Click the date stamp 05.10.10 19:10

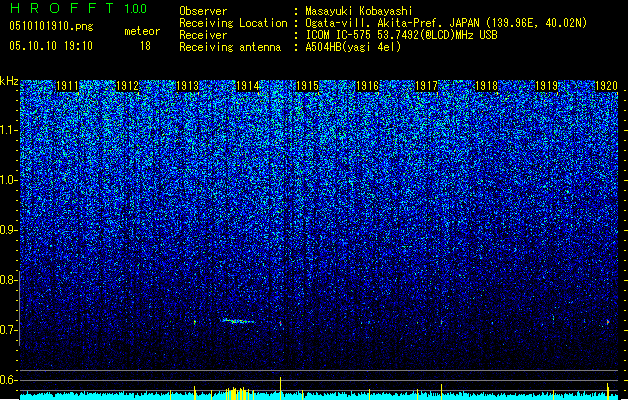tap(51, 46)
